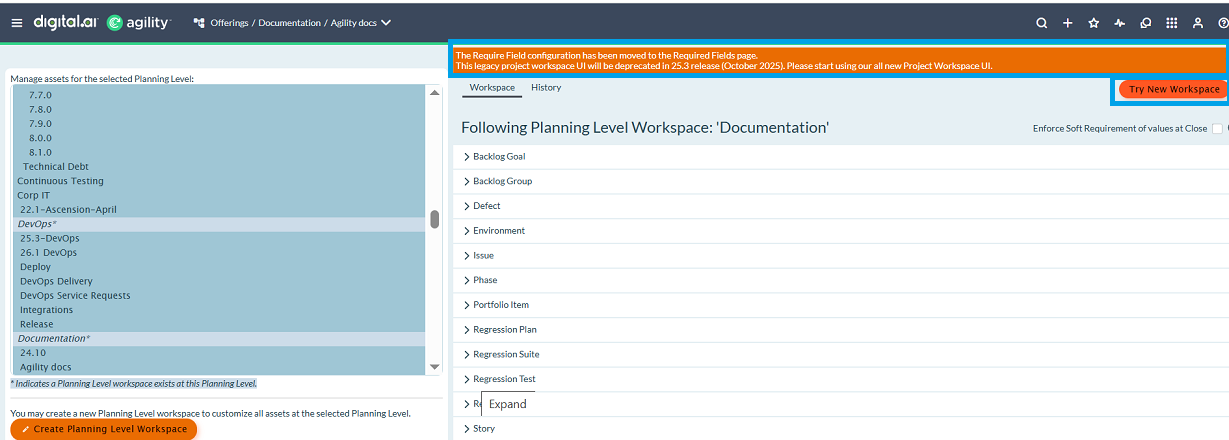Screen dimensions: 1229x440
Task: Click the Digital.ai Agility logo
Action: (102, 22)
